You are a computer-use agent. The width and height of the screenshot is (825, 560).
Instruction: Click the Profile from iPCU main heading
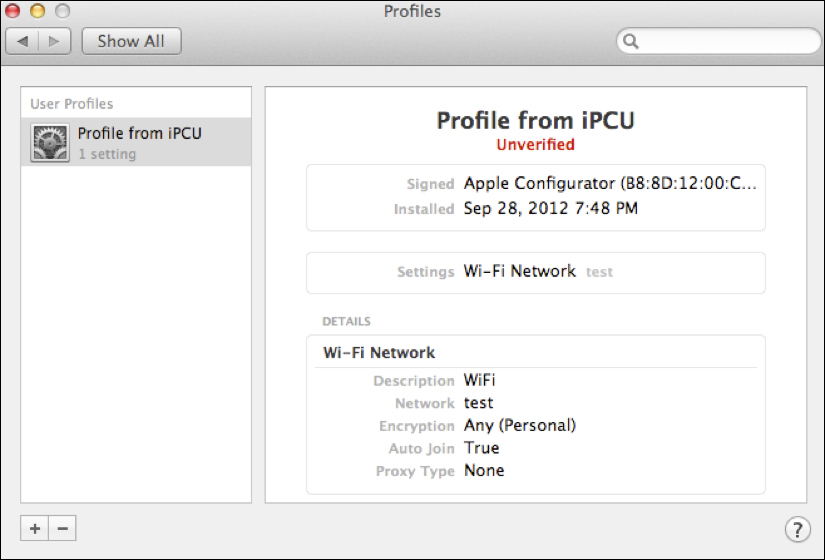coord(536,121)
